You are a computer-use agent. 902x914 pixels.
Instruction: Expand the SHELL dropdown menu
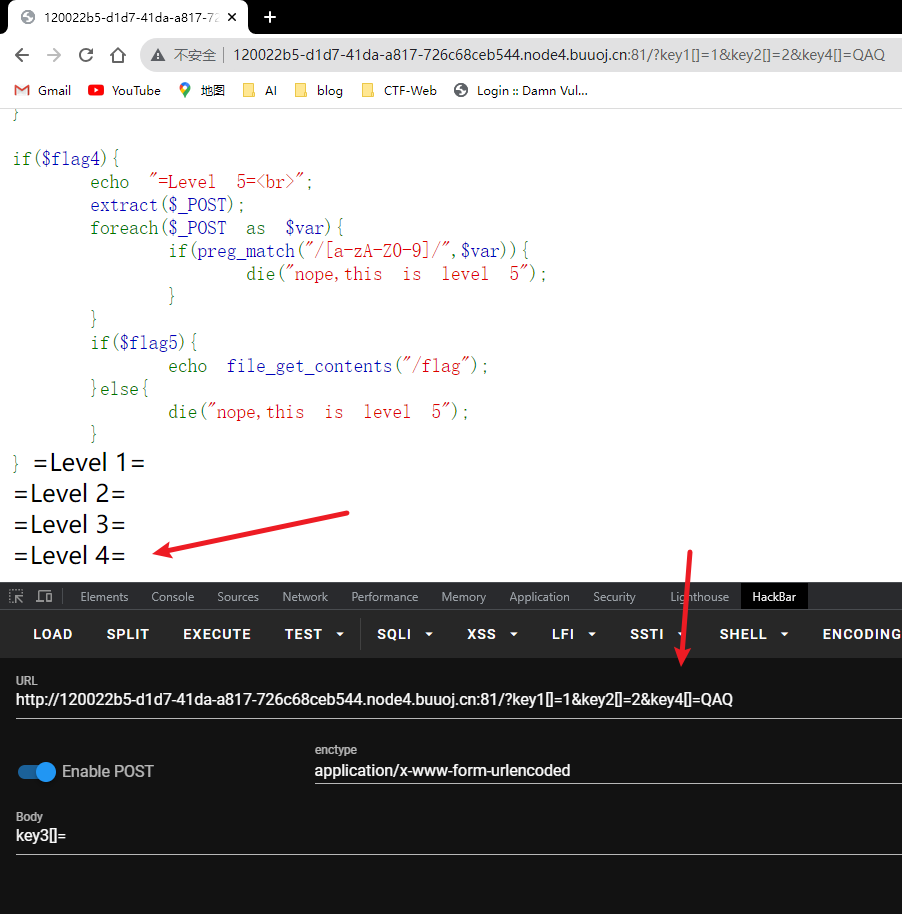click(x=754, y=634)
